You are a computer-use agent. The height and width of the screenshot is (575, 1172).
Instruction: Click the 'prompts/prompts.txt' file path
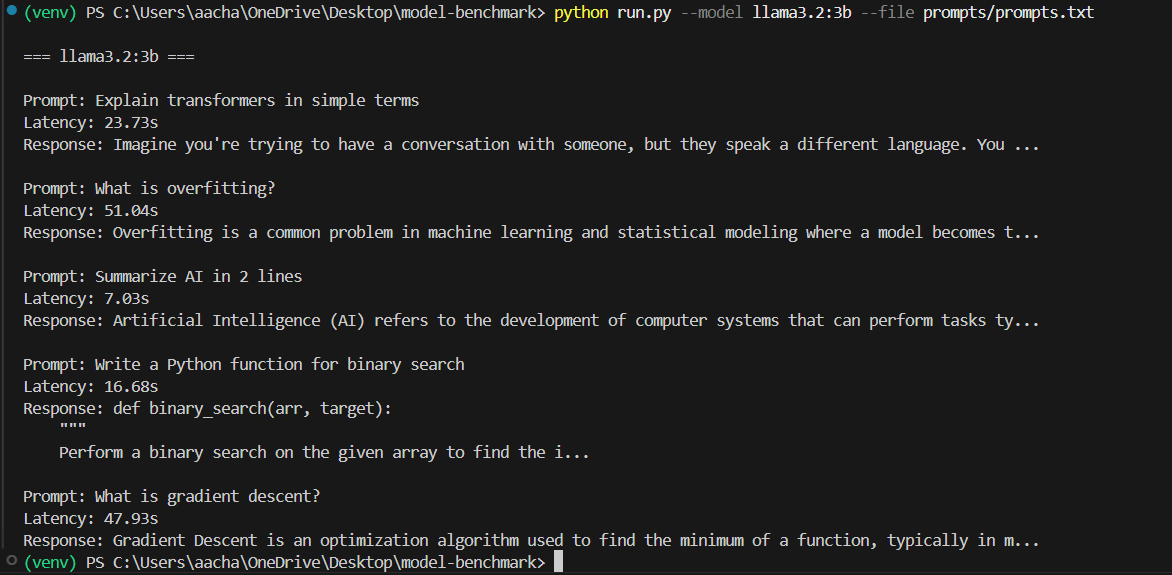1008,13
